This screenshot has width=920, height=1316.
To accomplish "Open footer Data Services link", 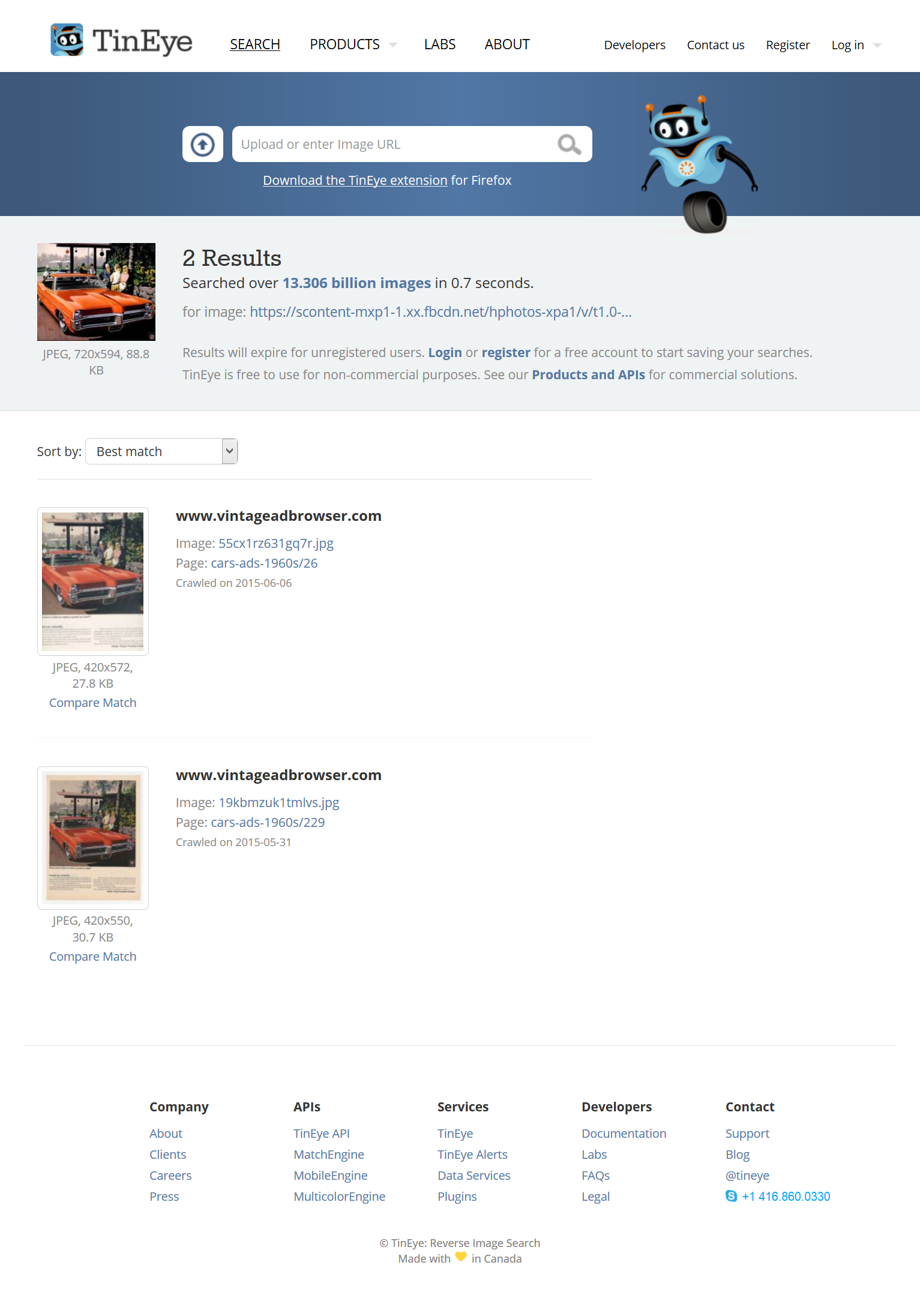I will pos(474,1176).
